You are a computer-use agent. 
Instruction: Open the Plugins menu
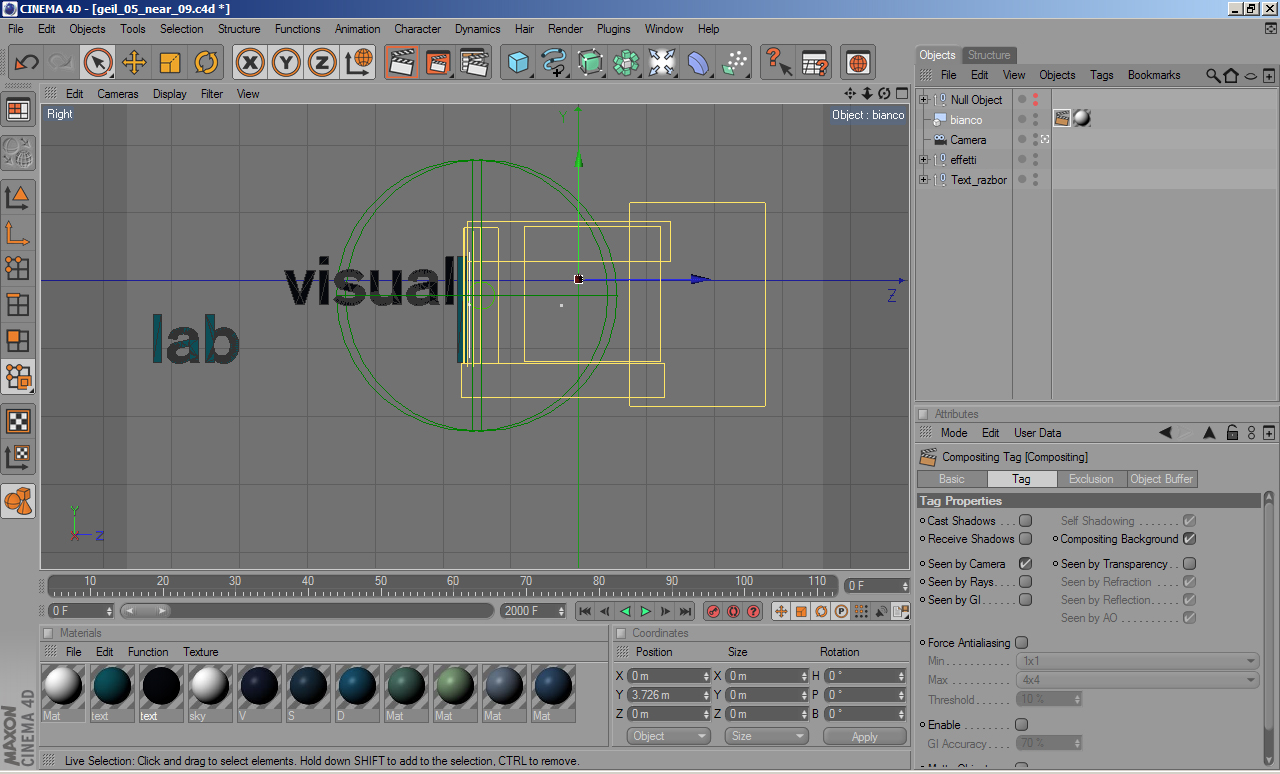click(x=614, y=29)
